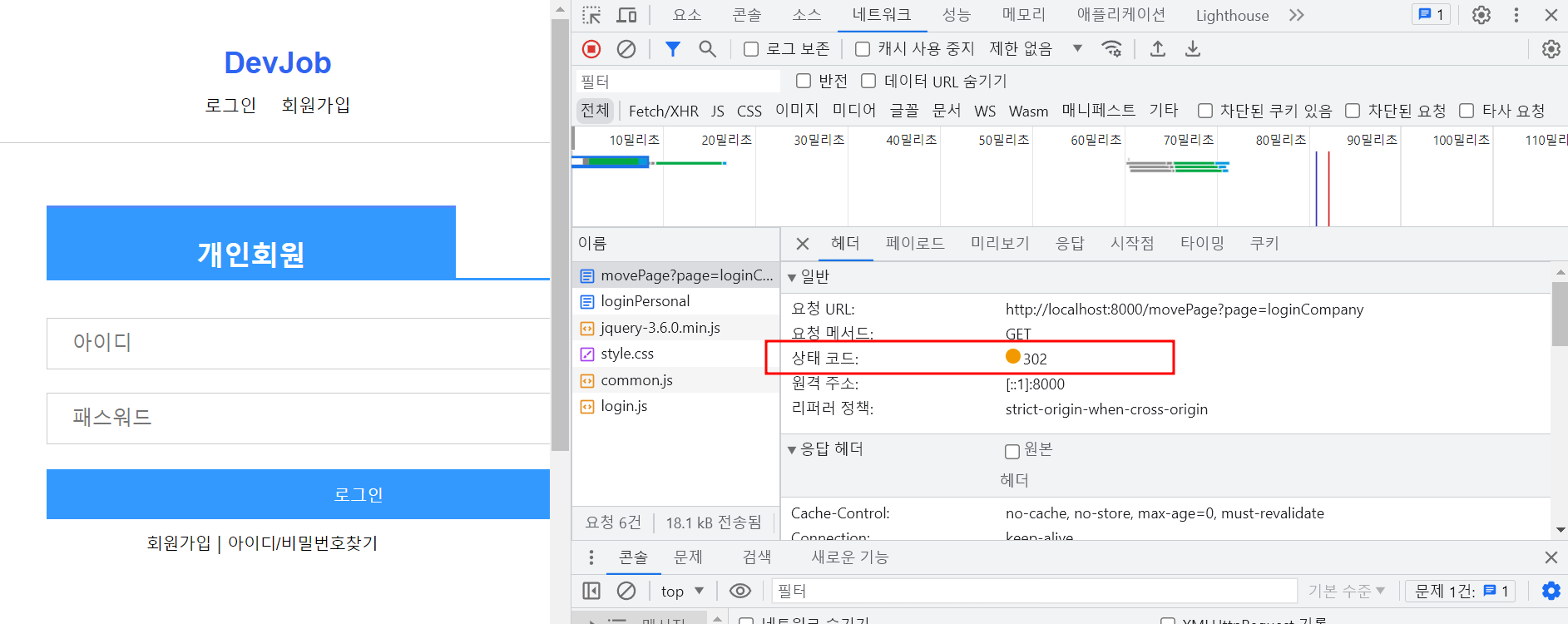
Task: Enable 로그 보존 checkbox
Action: coord(751,49)
